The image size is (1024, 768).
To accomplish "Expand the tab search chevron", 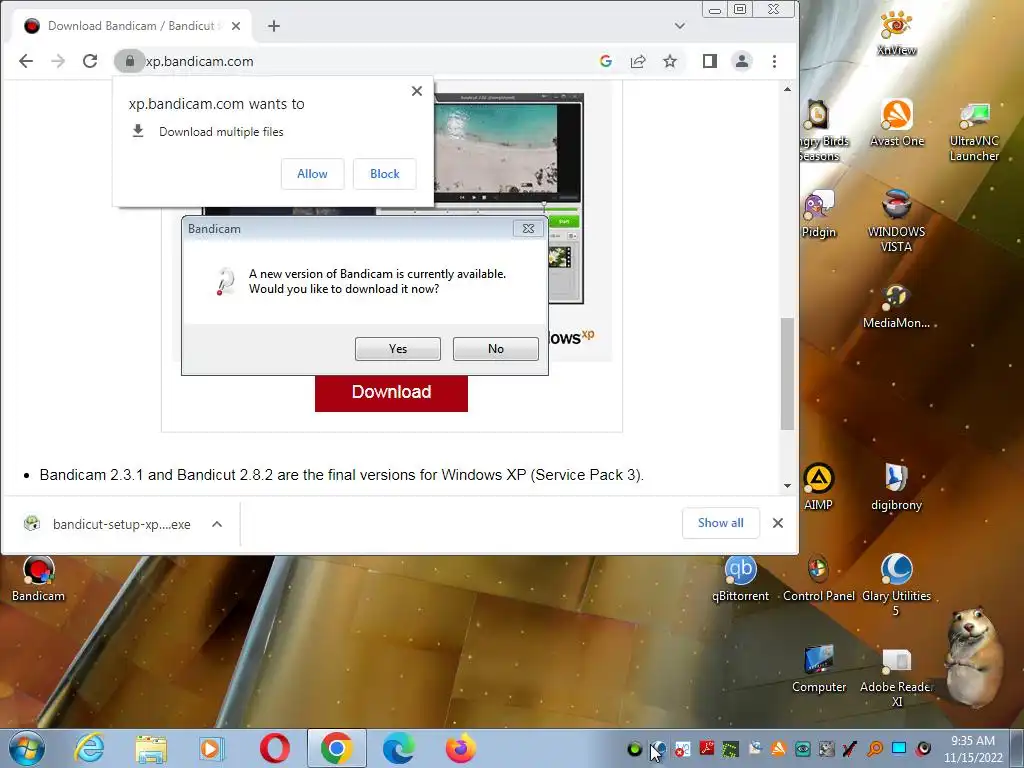I will [x=680, y=26].
